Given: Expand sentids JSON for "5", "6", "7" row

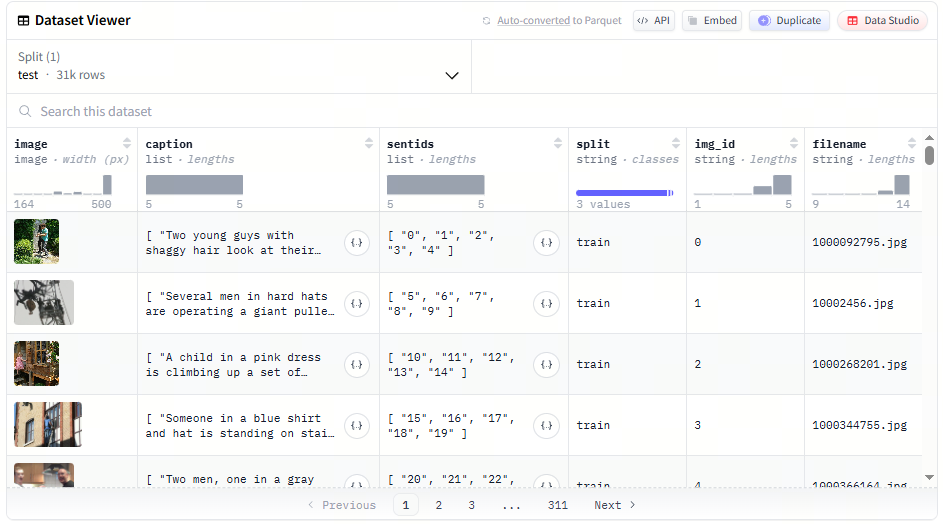Looking at the screenshot, I should click(546, 304).
